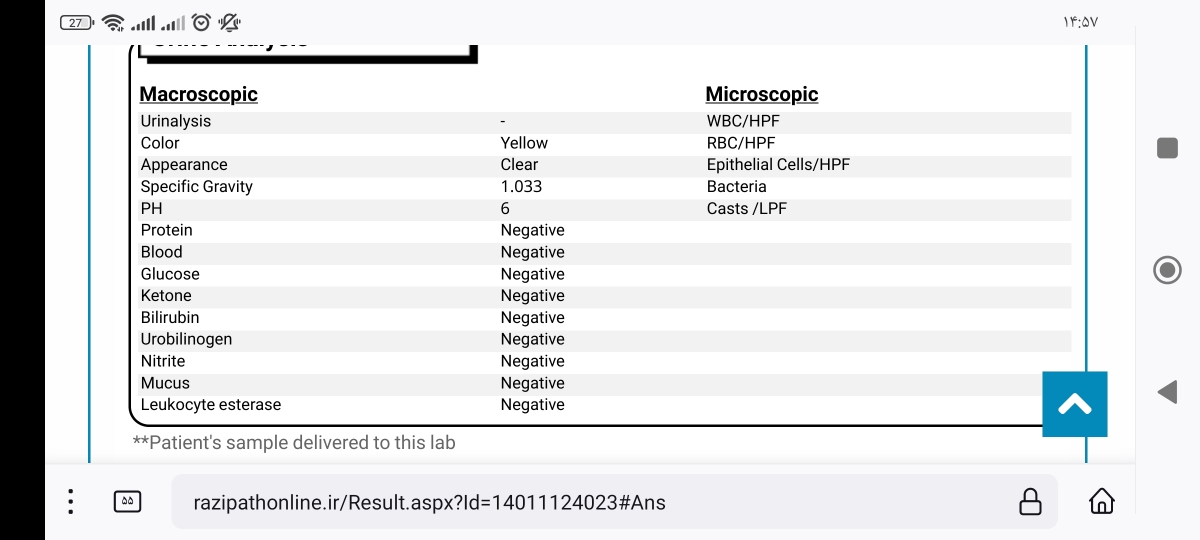Image resolution: width=1200 pixels, height=540 pixels.
Task: Tap the muted notifications bell icon
Action: [x=229, y=22]
